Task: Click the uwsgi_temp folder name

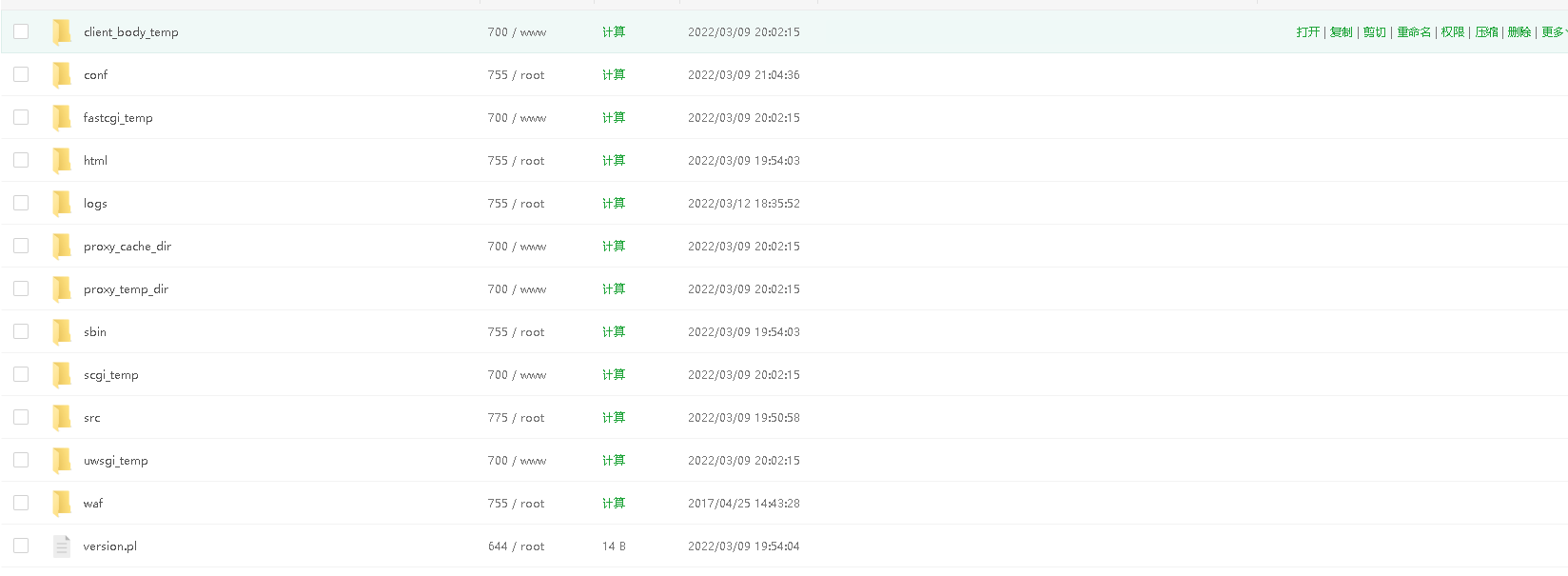Action: (x=116, y=461)
